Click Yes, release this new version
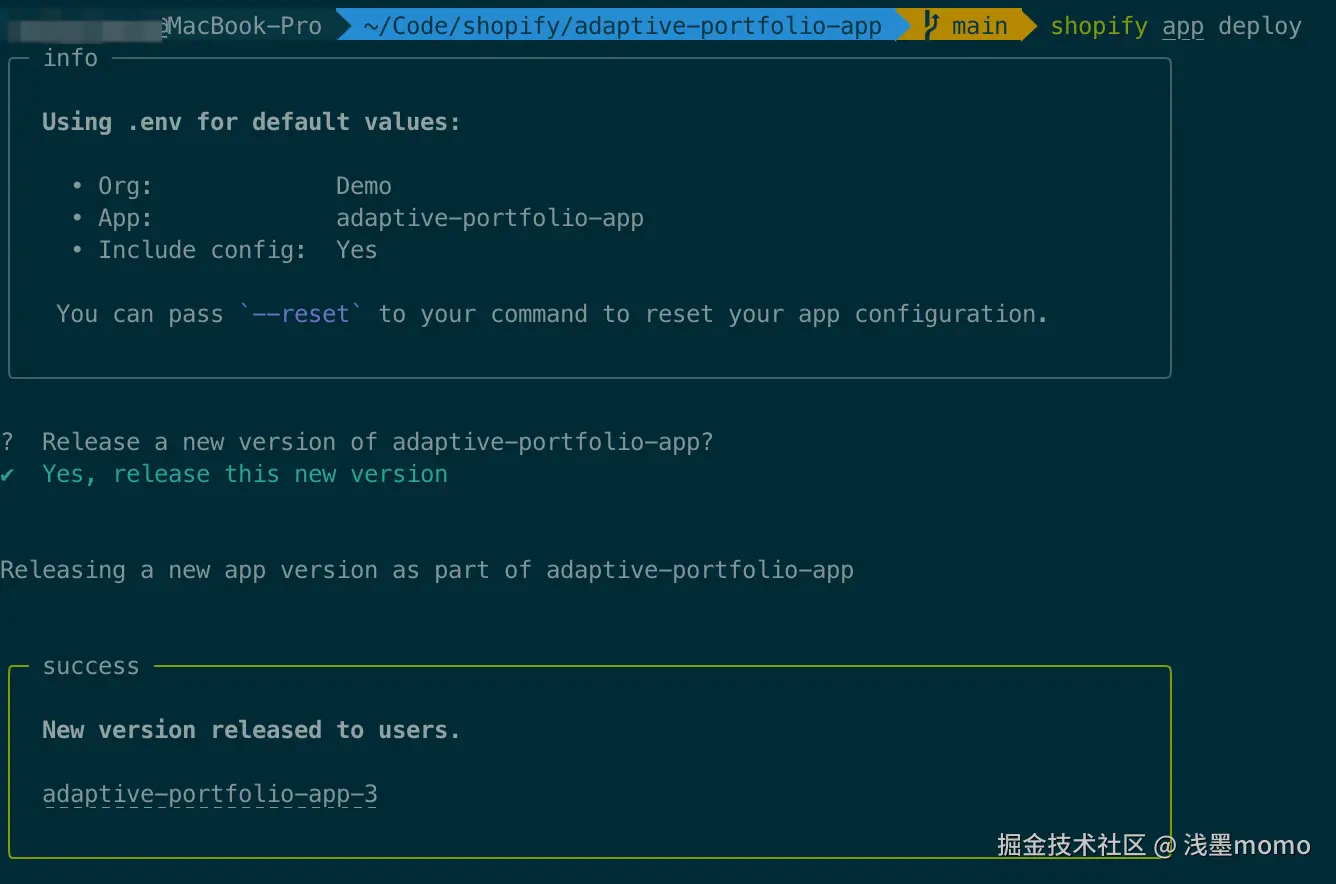 [245, 474]
